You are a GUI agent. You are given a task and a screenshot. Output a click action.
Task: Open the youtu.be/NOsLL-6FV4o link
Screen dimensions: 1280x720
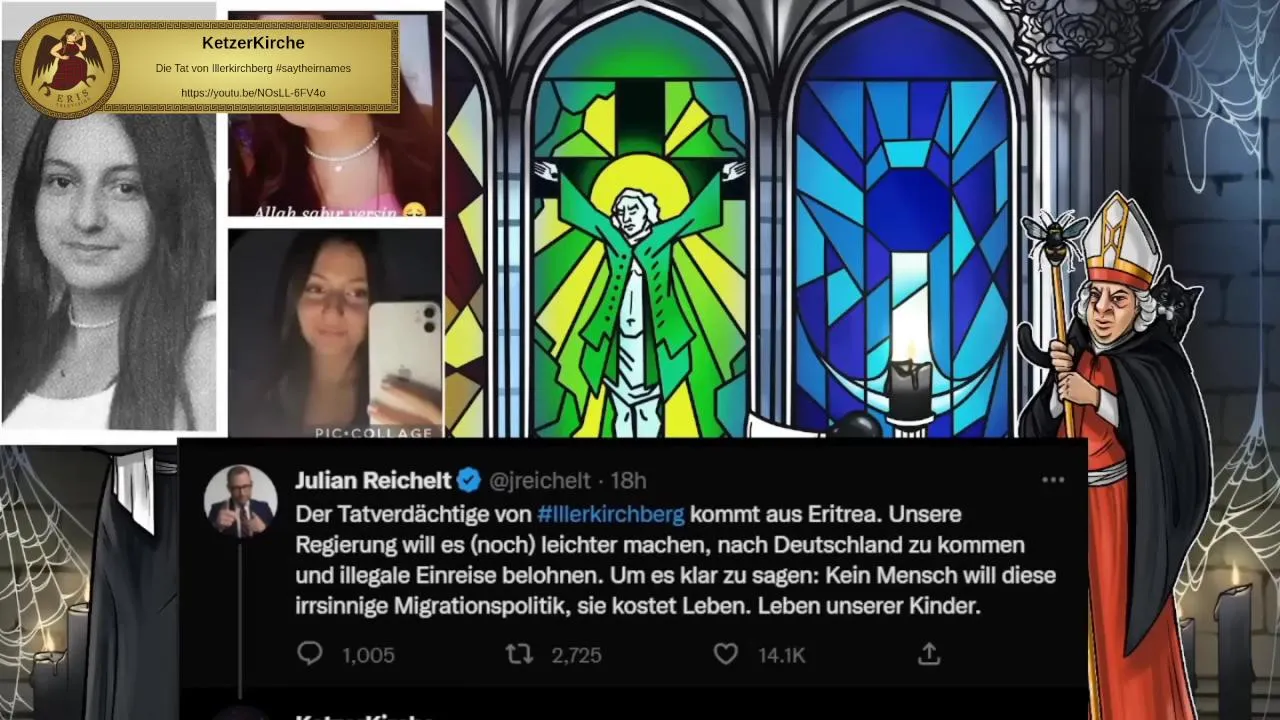(x=253, y=93)
